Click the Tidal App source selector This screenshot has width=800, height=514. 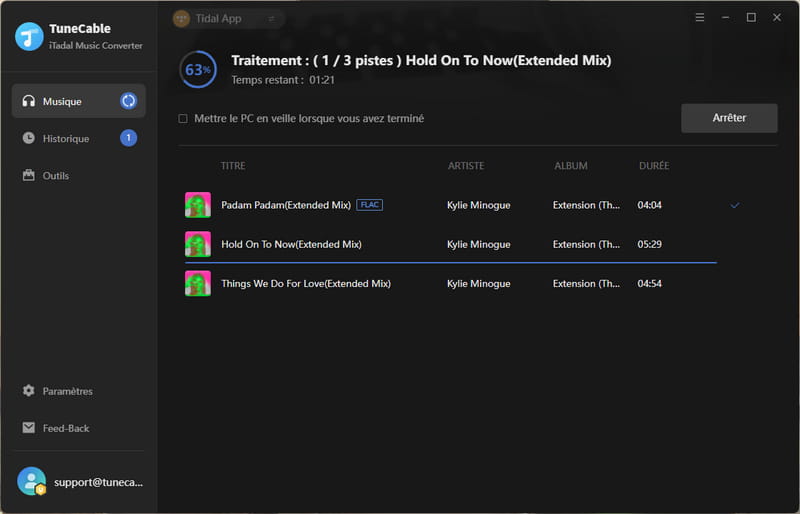coord(228,19)
